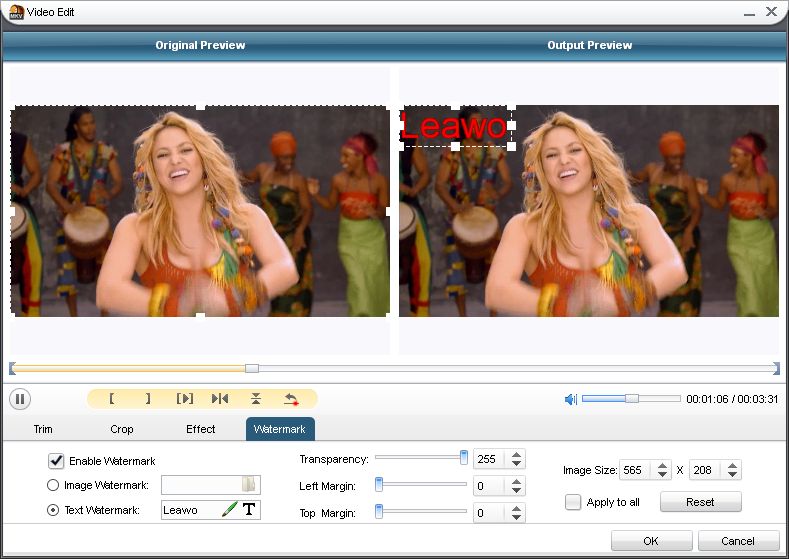Confirm edits with OK button
Image resolution: width=789 pixels, height=559 pixels.
pos(652,541)
